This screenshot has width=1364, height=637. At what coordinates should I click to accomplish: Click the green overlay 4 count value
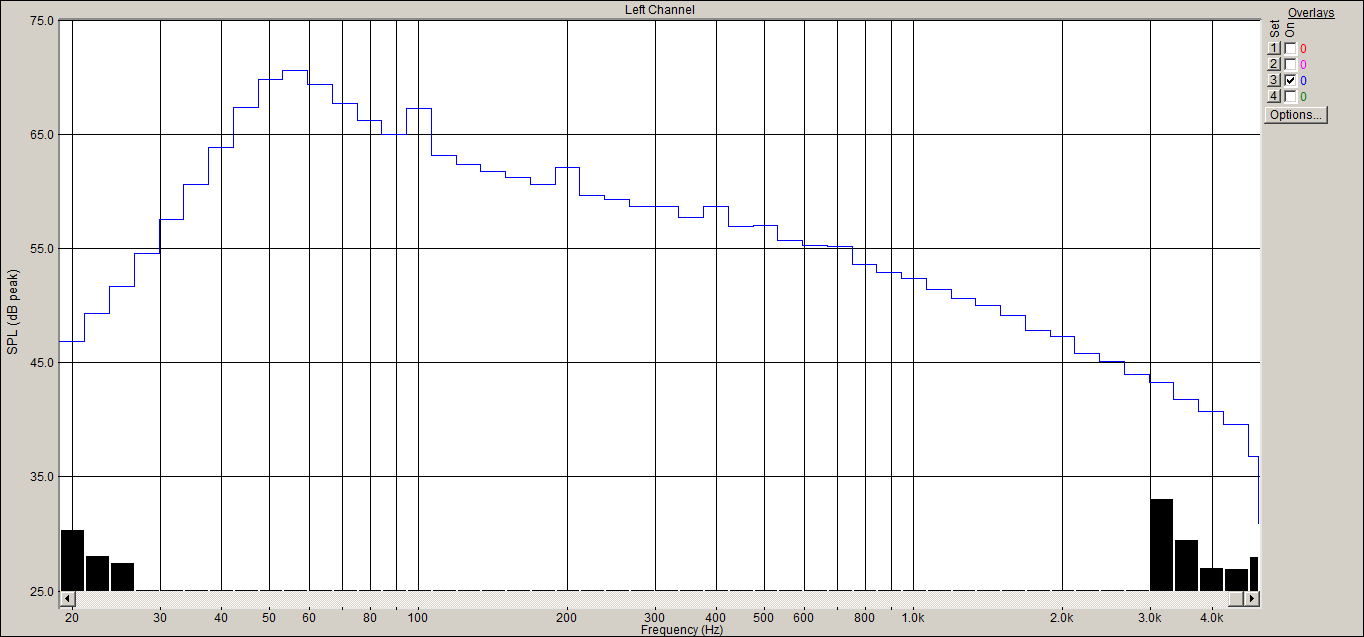(x=1303, y=96)
